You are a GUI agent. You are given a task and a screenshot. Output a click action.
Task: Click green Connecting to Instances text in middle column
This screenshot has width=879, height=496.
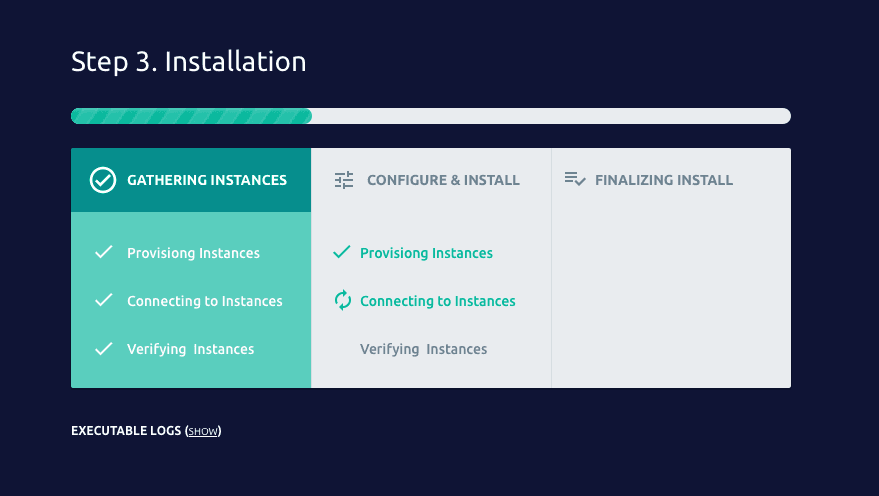click(437, 302)
